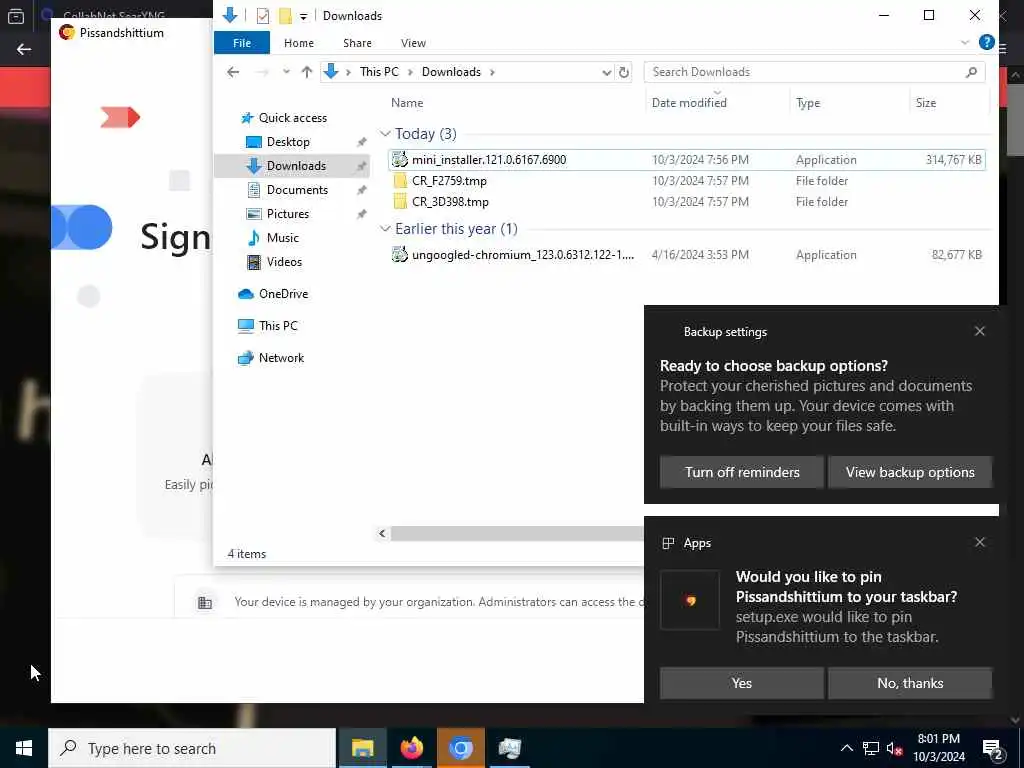Viewport: 1024px width, 768px height.
Task: Open Videos in navigation pane
Action: (284, 262)
